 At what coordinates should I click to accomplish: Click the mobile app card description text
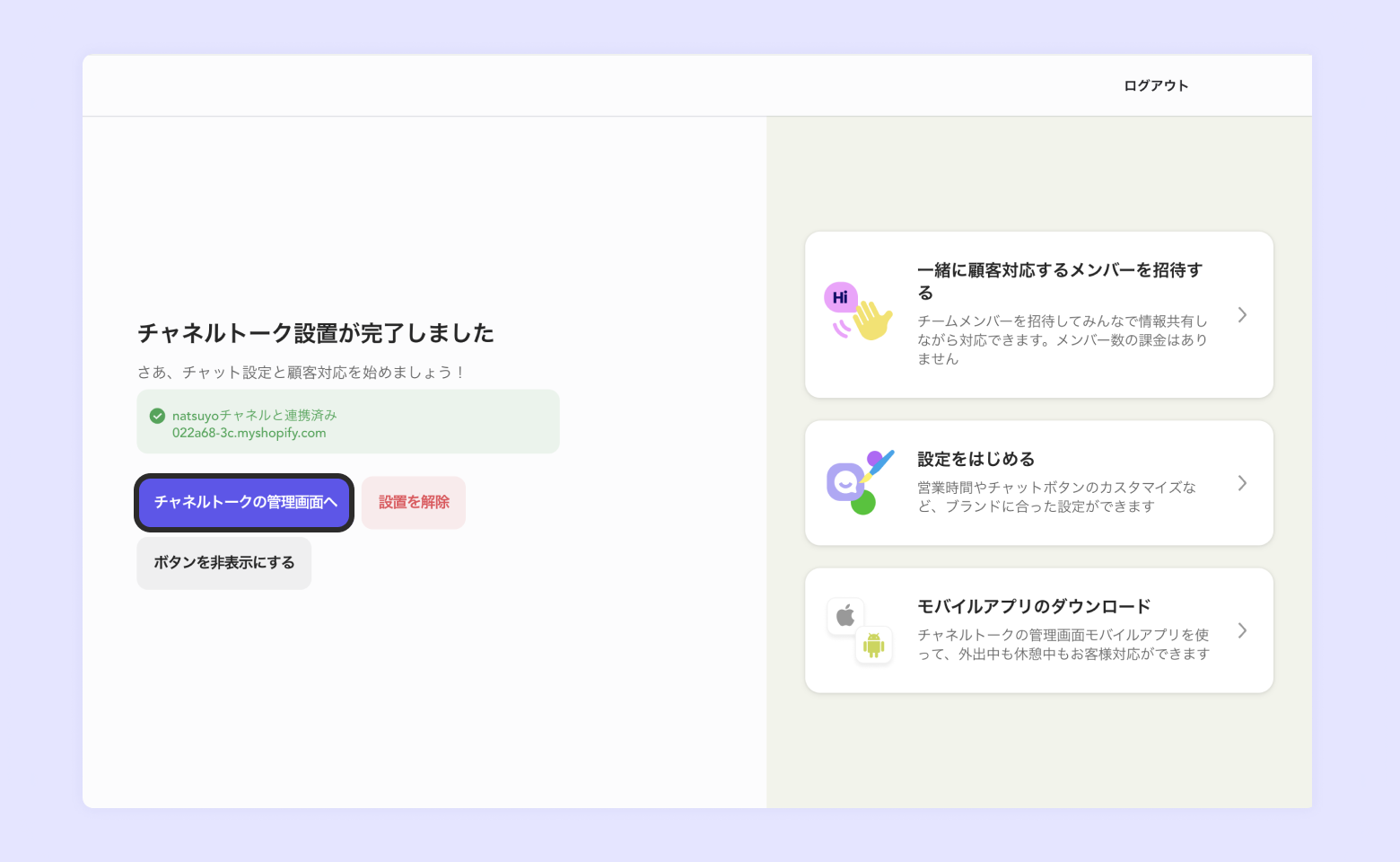1063,645
